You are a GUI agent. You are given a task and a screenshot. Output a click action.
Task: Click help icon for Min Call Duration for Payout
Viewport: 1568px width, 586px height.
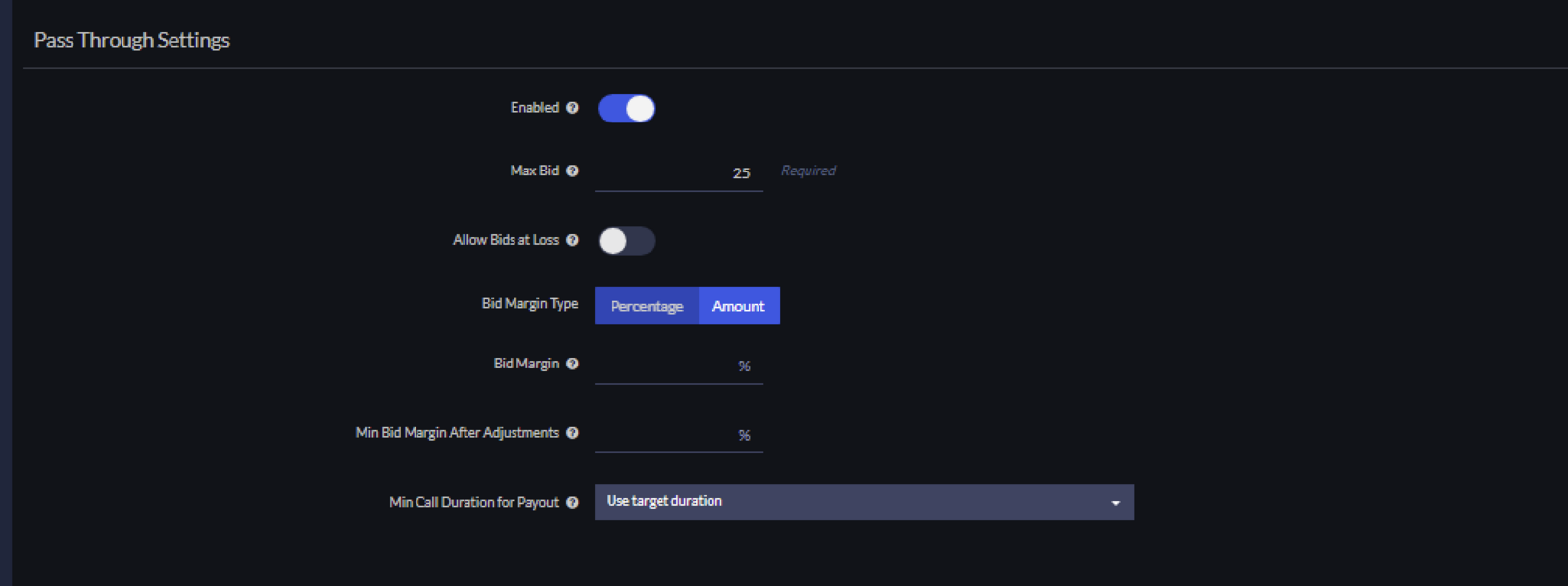tap(572, 503)
